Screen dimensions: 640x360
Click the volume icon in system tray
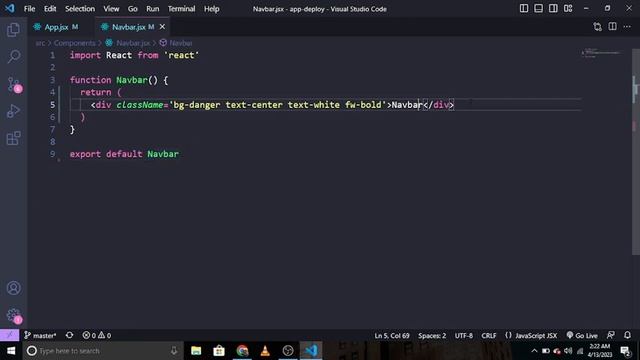tap(568, 351)
